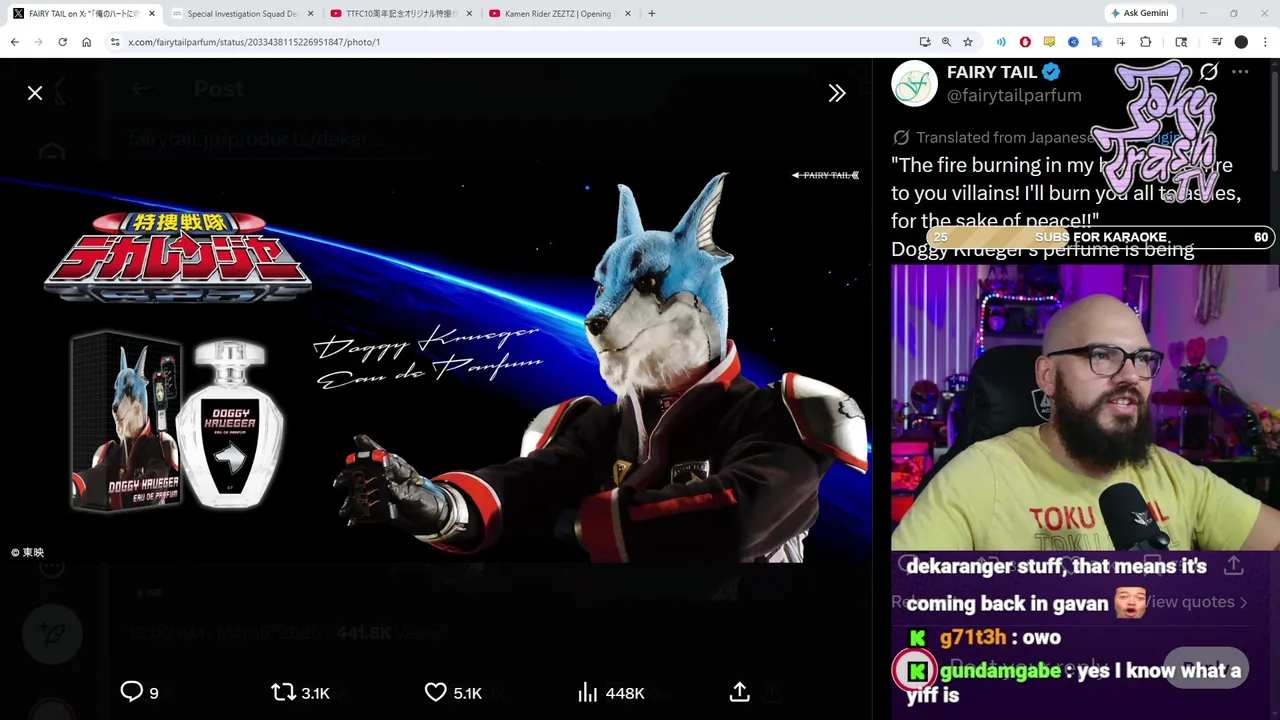Open the media controls music icon
Viewport: 1280px width, 720px height.
point(1217,42)
